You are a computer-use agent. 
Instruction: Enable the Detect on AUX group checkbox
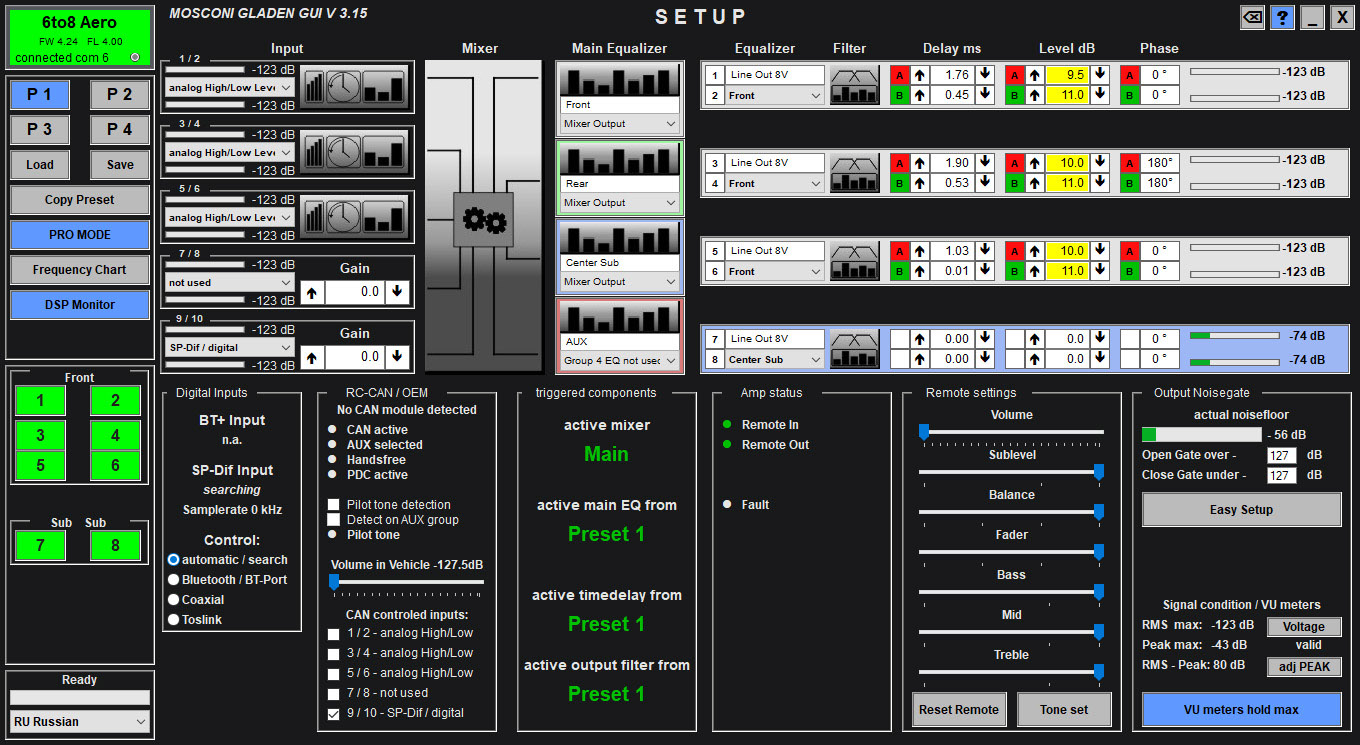click(x=334, y=520)
